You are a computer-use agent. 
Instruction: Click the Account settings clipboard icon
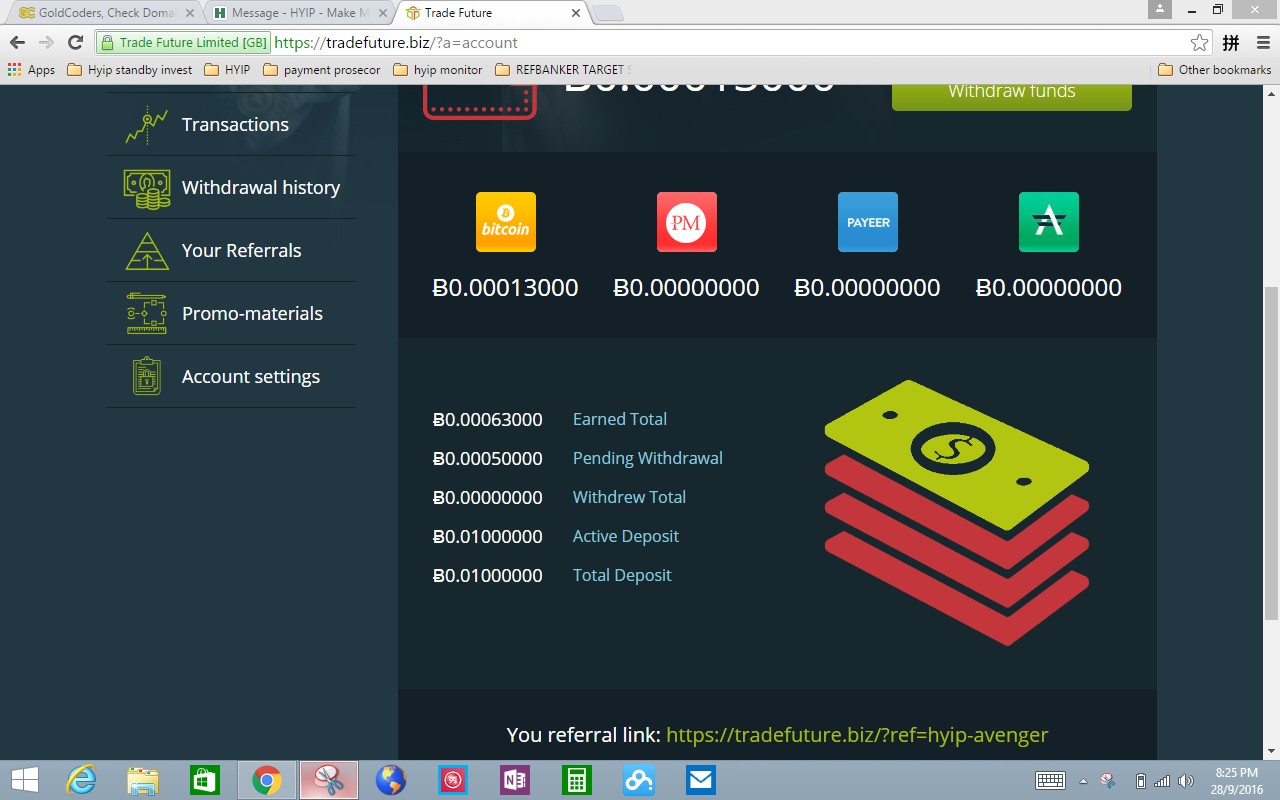[x=146, y=377]
